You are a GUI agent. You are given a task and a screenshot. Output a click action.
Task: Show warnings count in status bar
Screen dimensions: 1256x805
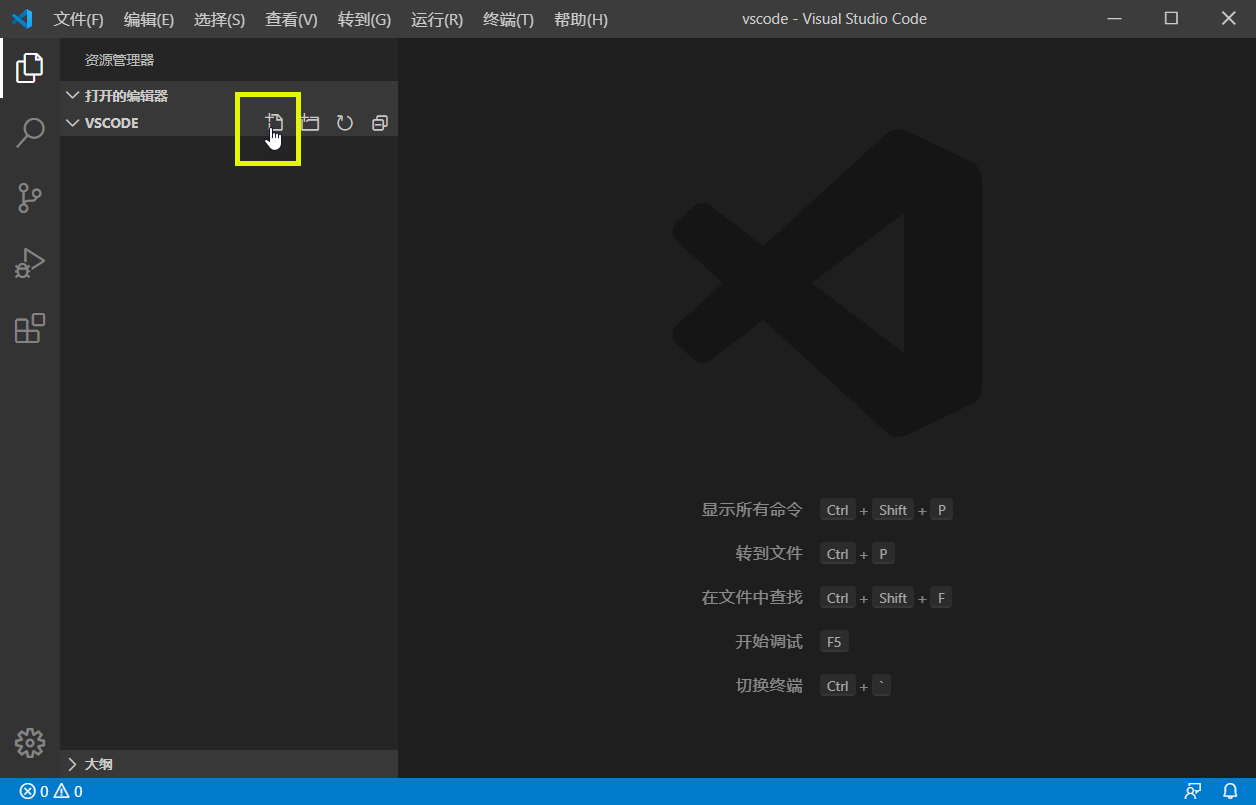click(x=68, y=792)
